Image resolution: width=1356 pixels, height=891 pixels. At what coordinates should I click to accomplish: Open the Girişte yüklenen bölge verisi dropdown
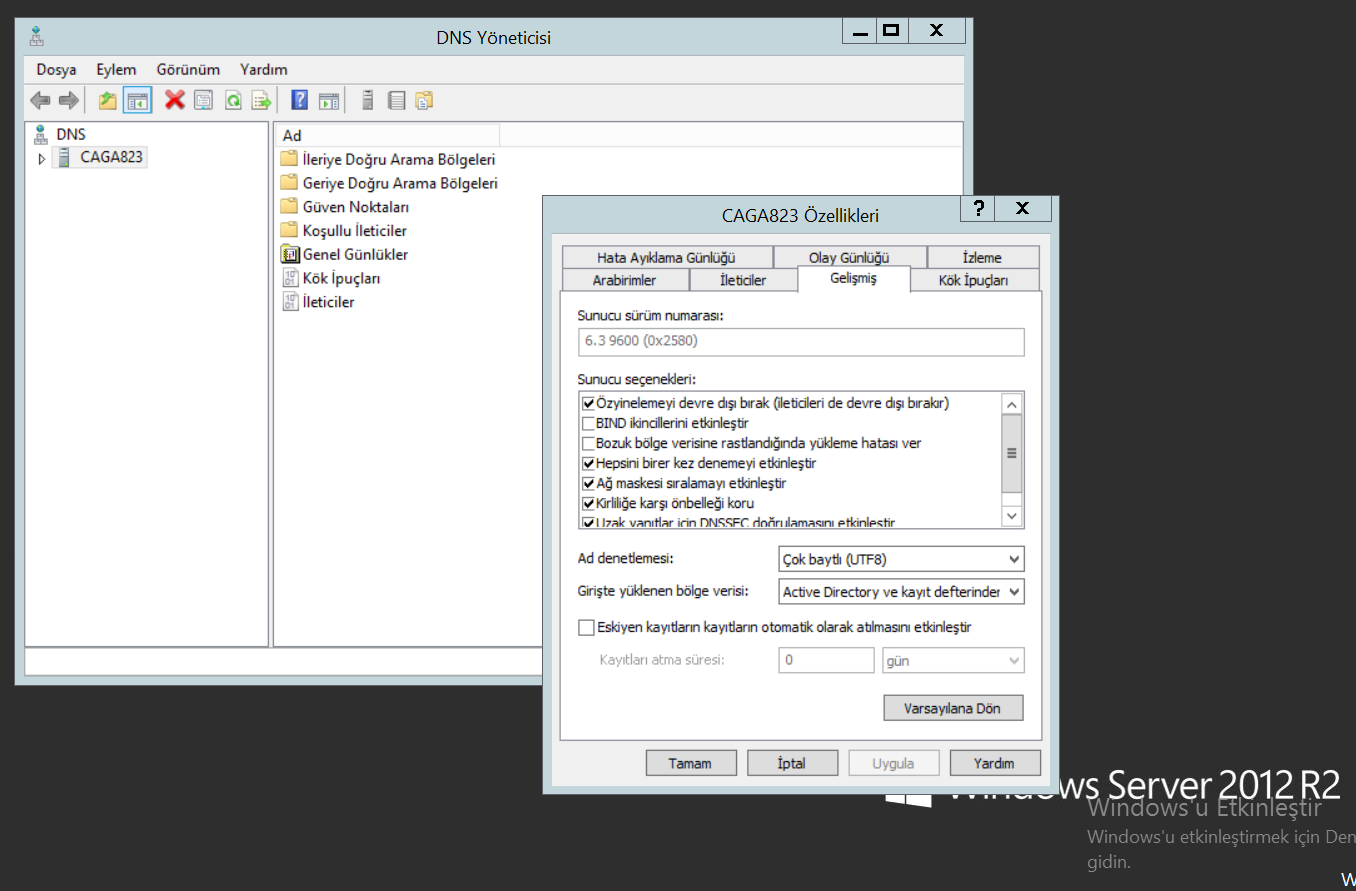(901, 592)
